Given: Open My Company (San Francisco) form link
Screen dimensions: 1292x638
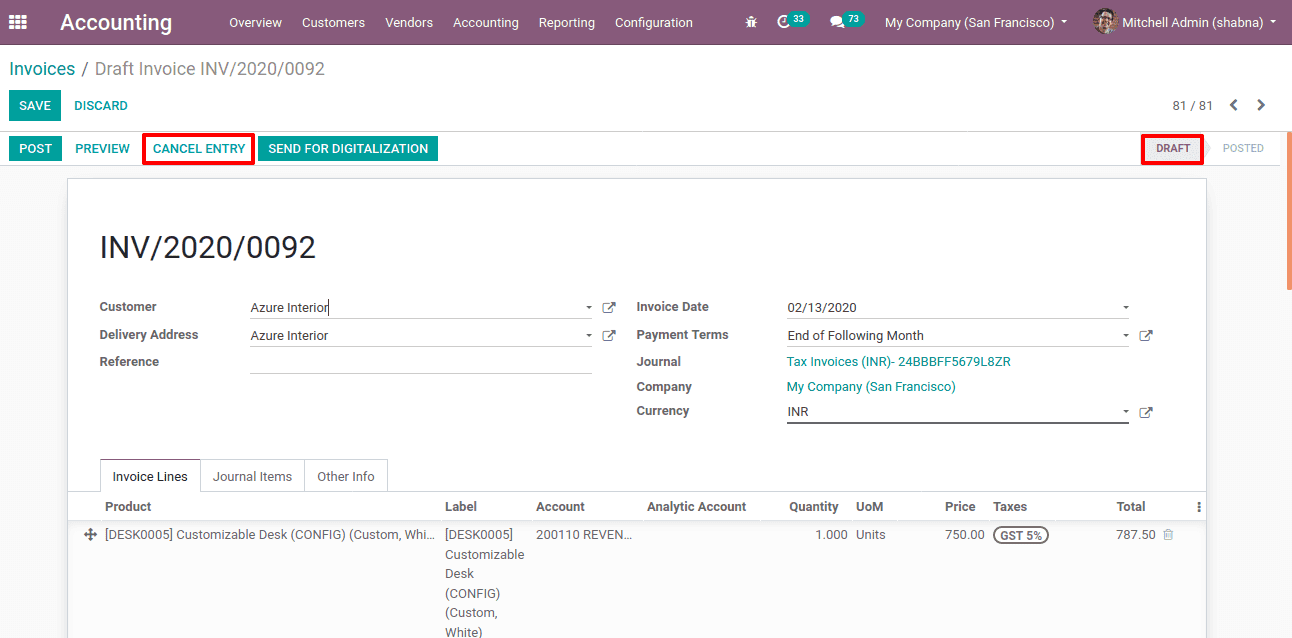Looking at the screenshot, I should pos(871,387).
